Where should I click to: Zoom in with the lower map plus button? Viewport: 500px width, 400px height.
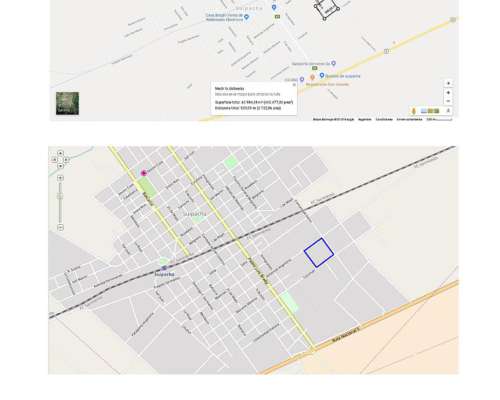[x=60, y=178]
